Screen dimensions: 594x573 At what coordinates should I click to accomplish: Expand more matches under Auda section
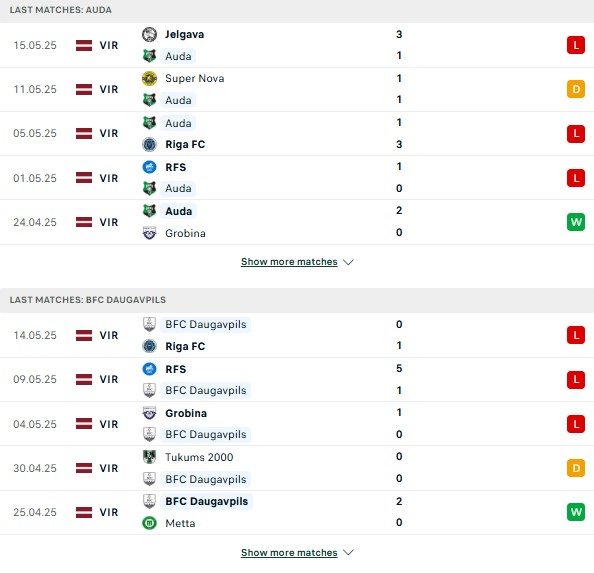pos(289,262)
